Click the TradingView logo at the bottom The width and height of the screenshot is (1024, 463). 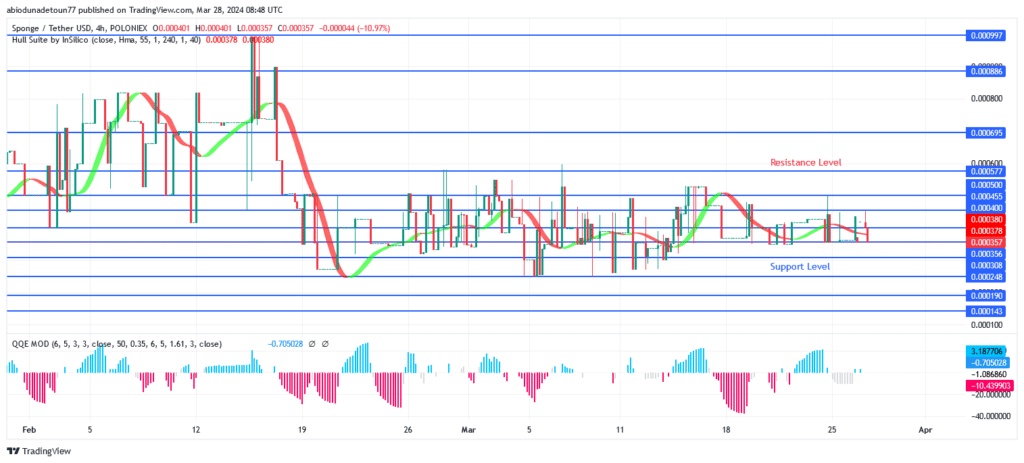click(39, 451)
